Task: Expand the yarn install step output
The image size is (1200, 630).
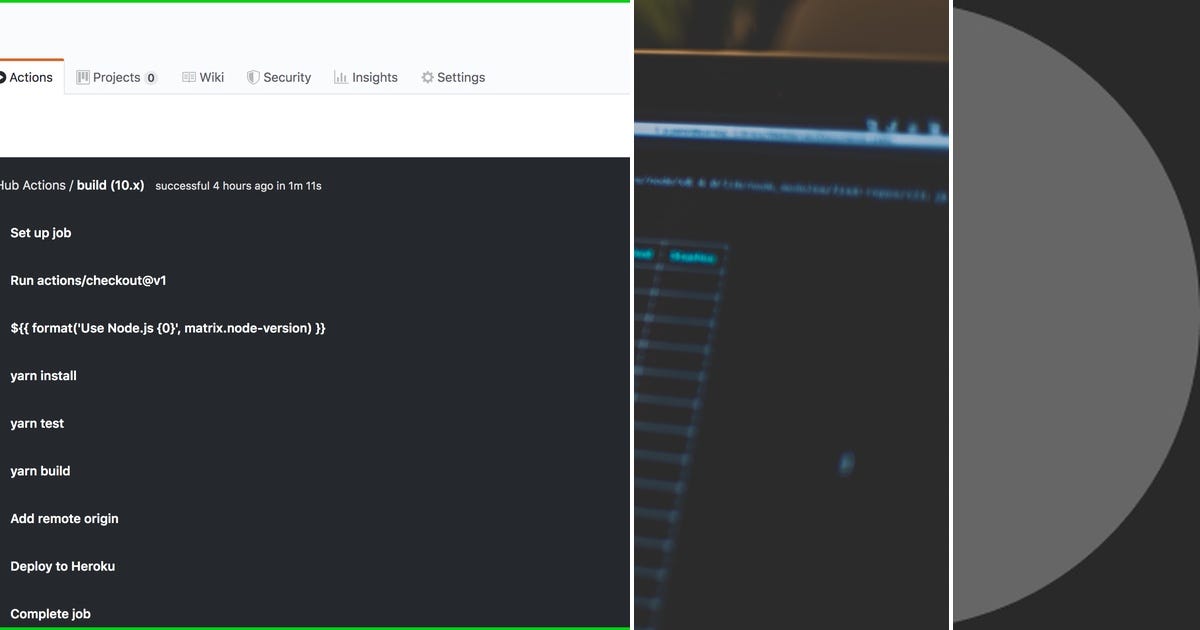Action: [x=43, y=375]
